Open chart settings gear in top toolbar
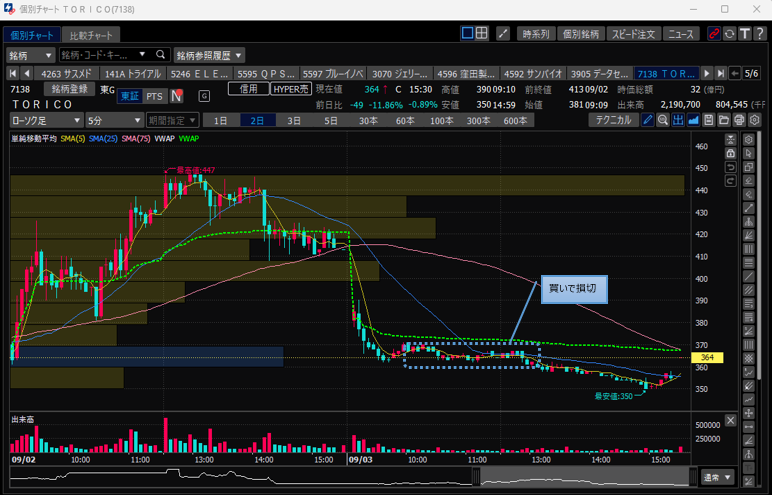The width and height of the screenshot is (772, 495). click(756, 120)
